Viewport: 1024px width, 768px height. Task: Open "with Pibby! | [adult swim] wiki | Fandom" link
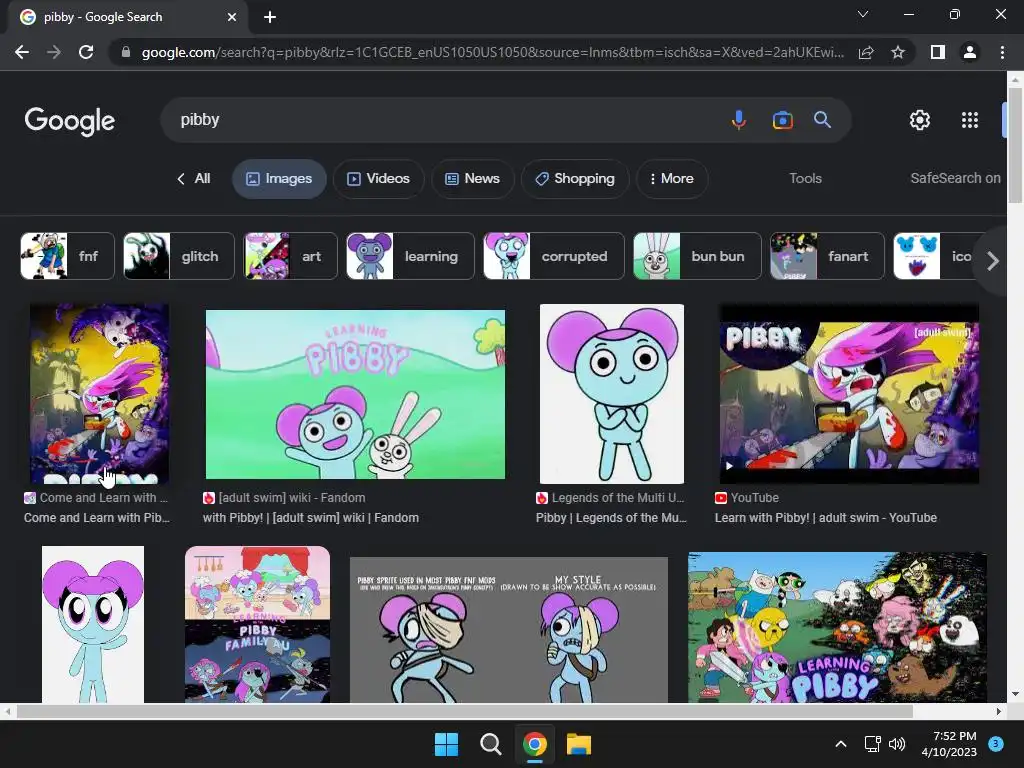click(311, 518)
